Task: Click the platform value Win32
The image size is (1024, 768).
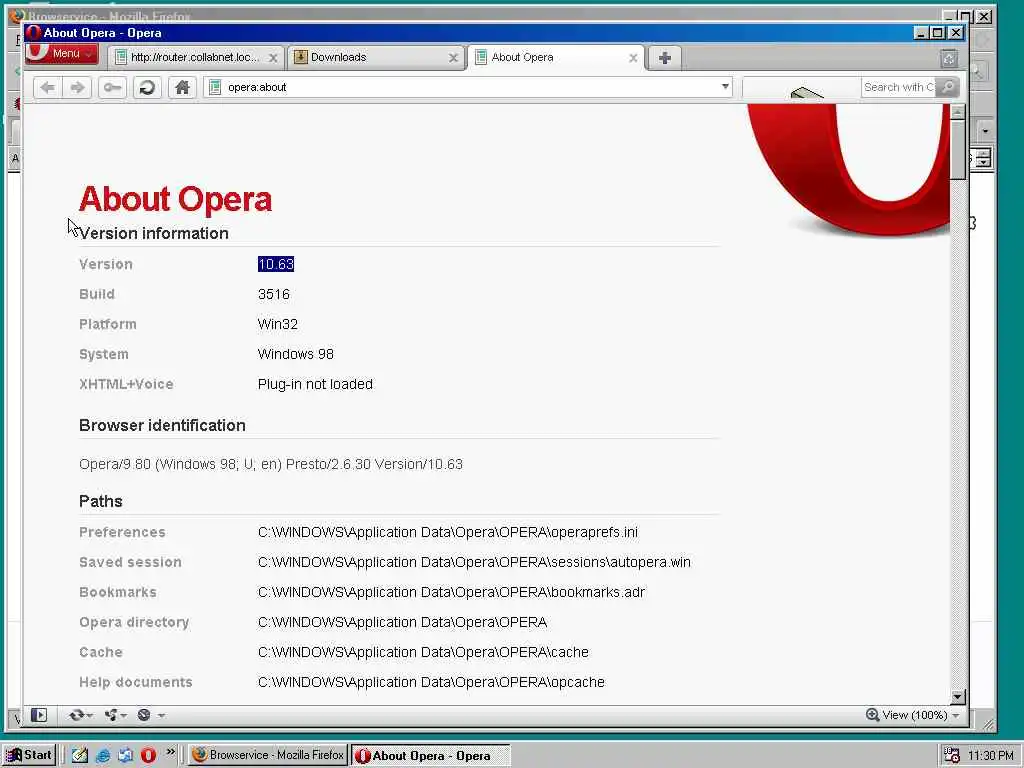Action: (x=278, y=324)
